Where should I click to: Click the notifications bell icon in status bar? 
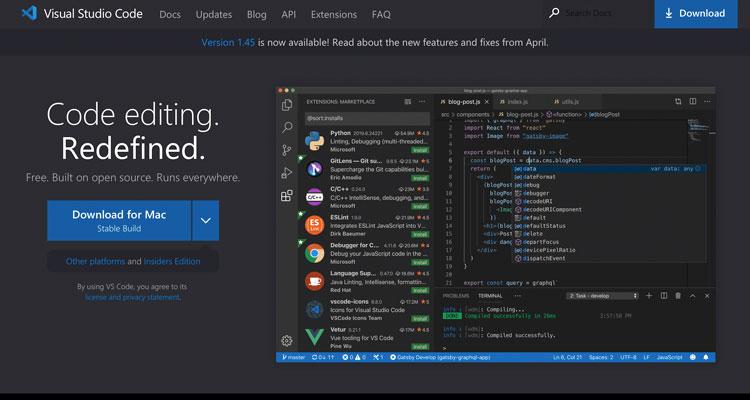[706, 357]
